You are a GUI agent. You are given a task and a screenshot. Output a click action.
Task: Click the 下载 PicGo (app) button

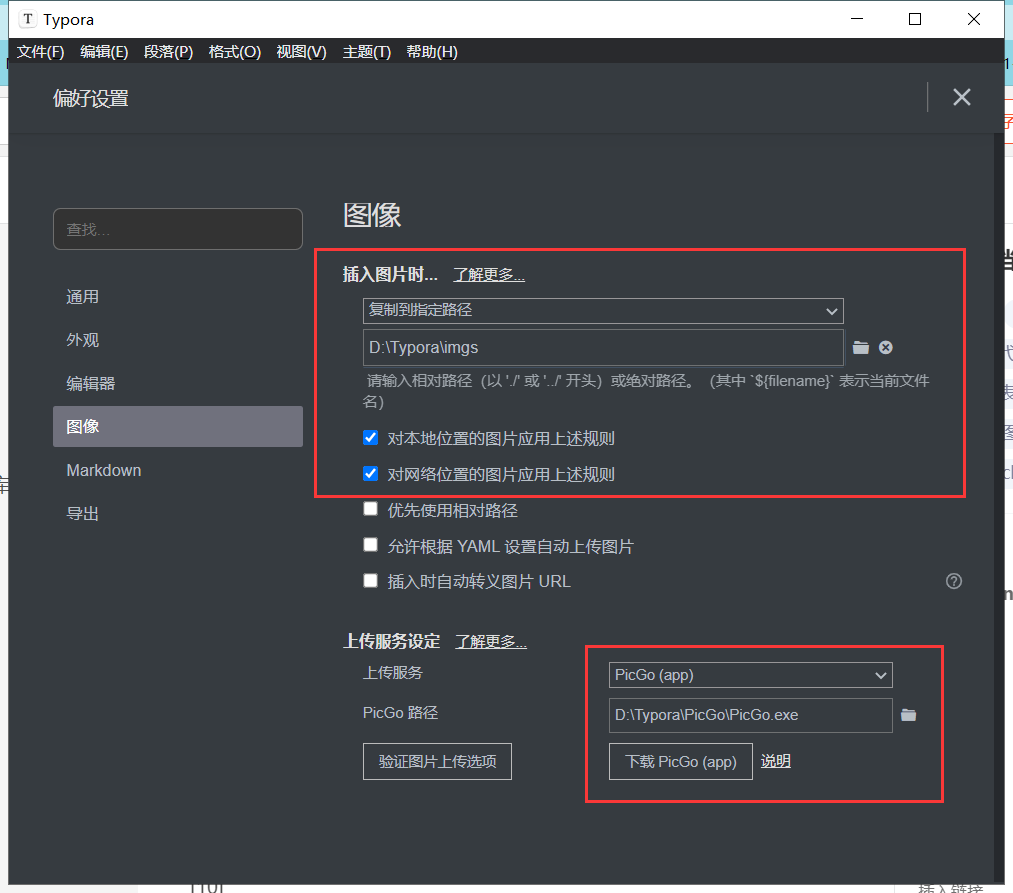coord(680,761)
